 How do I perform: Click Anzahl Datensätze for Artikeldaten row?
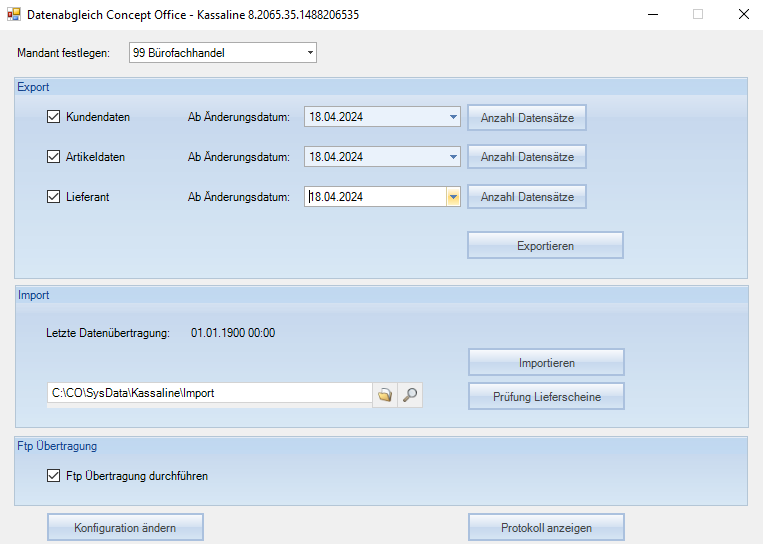[527, 157]
